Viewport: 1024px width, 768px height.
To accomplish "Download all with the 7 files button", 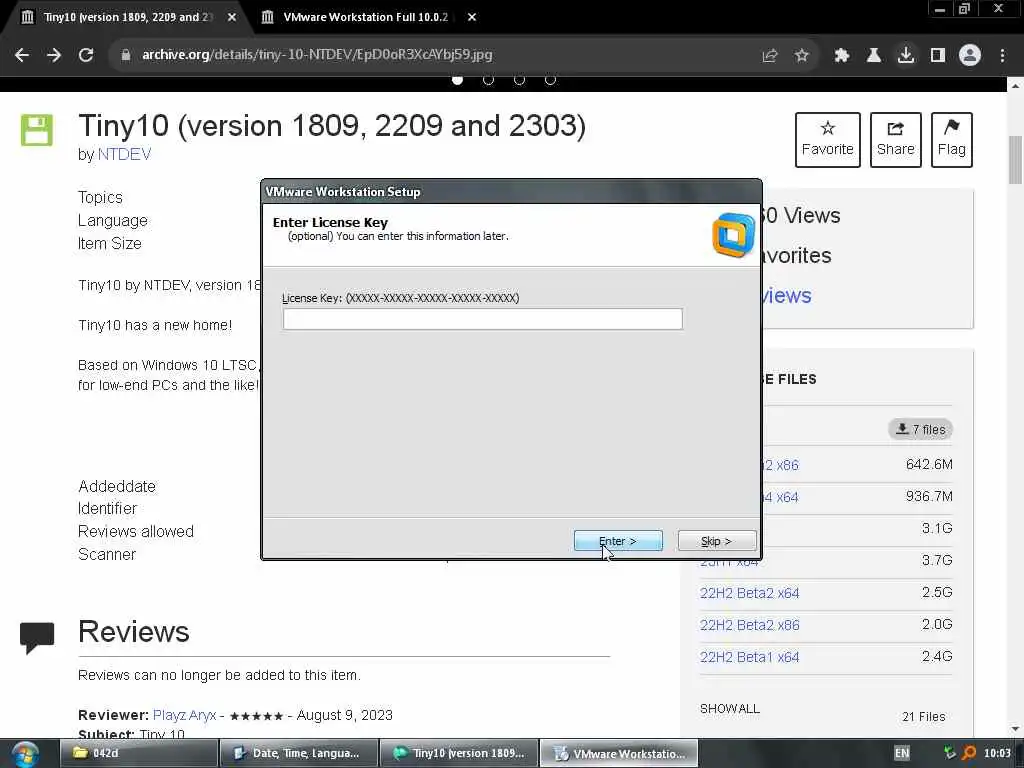I will tap(920, 429).
